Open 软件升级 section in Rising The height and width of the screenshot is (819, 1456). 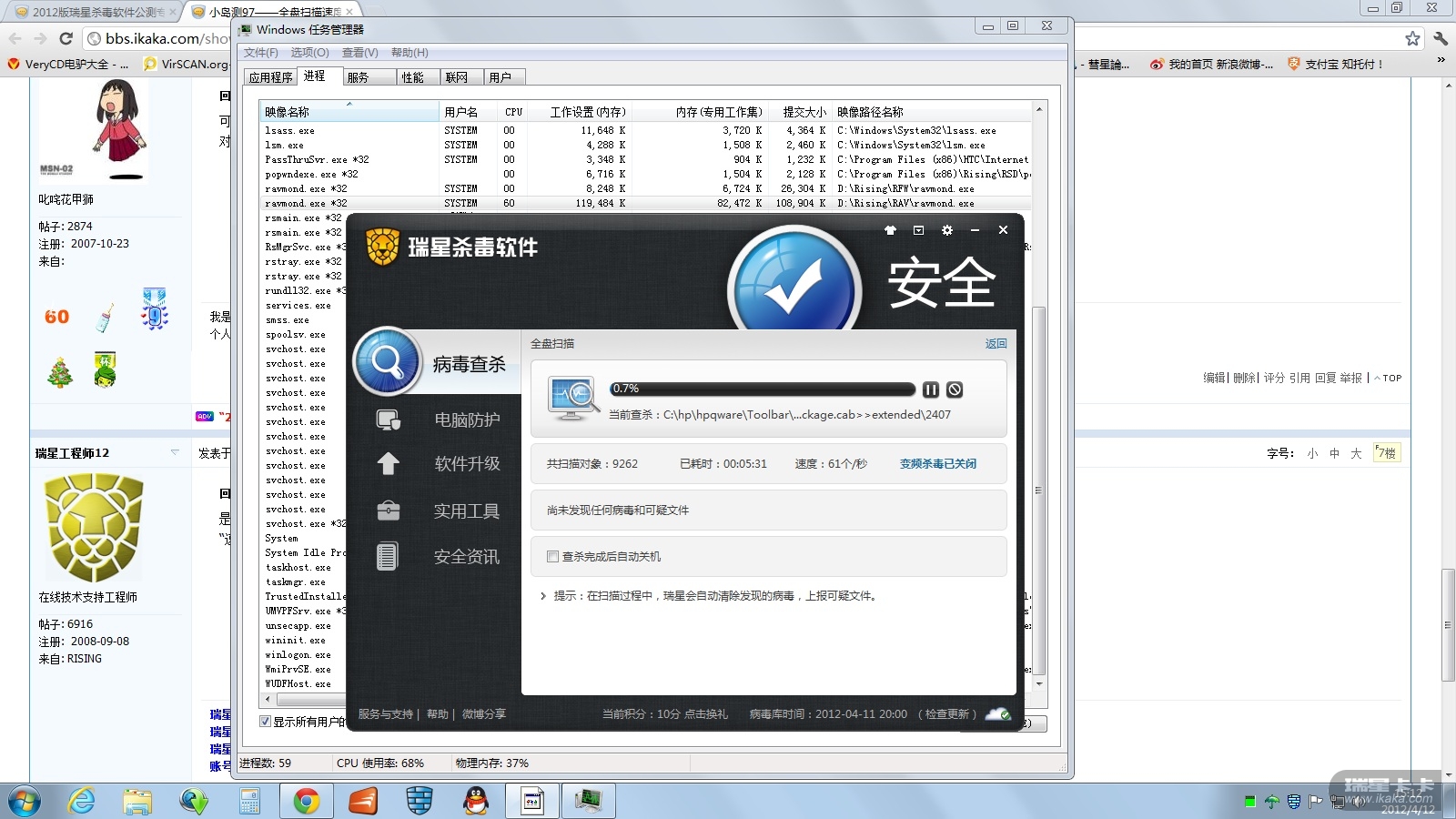(467, 464)
